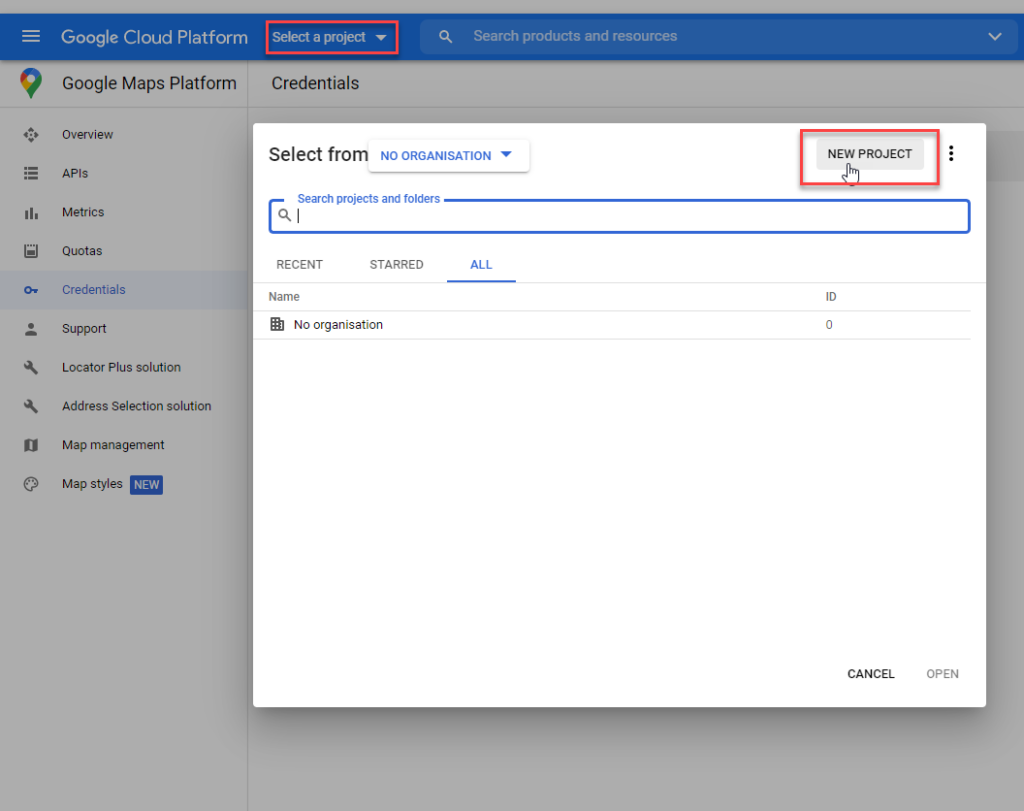Switch to the STARRED tab
The height and width of the screenshot is (811, 1024).
(396, 264)
